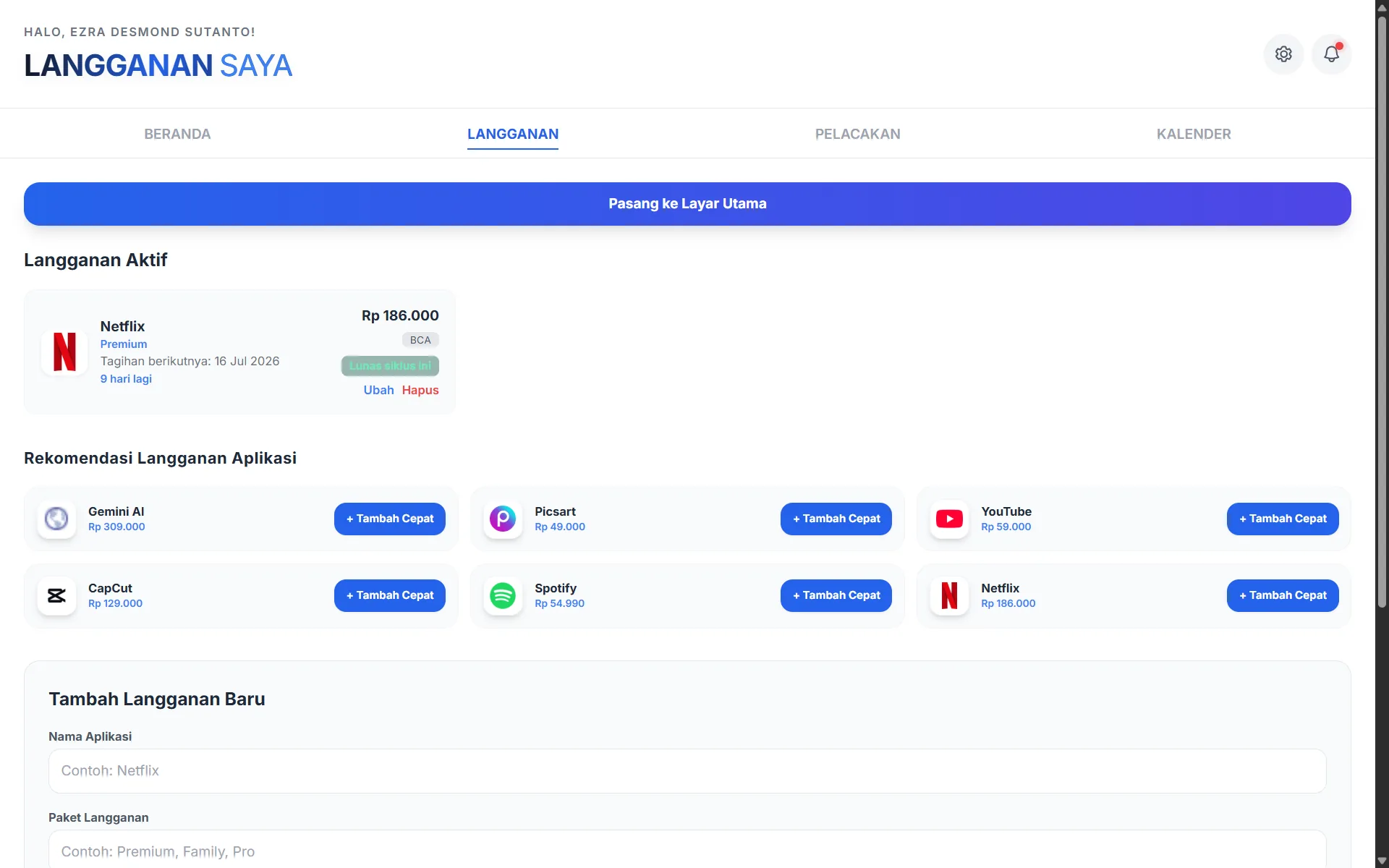
Task: Click Pasang ke Layar Utama button
Action: tap(687, 204)
